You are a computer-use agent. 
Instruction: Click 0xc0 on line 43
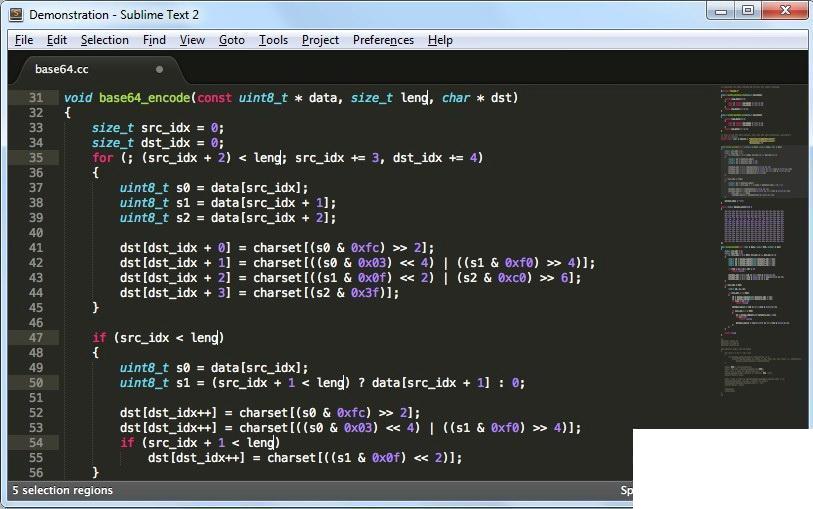click(511, 278)
